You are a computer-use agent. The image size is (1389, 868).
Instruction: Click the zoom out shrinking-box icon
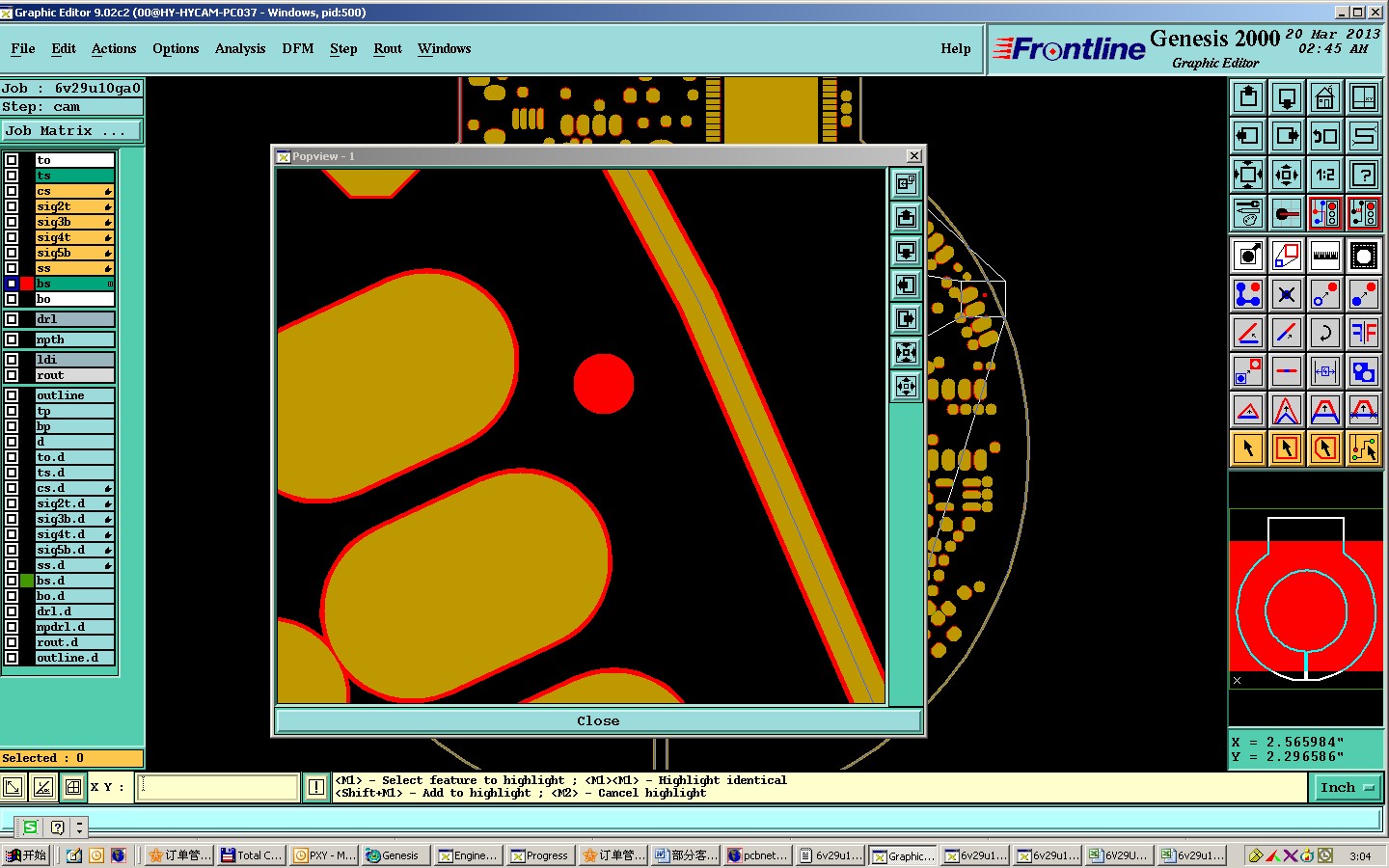tap(1287, 175)
